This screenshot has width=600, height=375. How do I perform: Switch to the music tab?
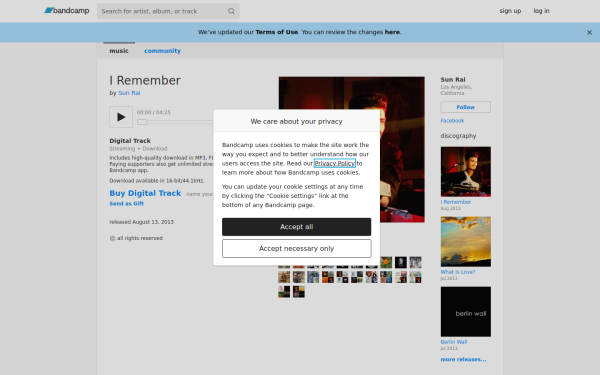tap(119, 51)
